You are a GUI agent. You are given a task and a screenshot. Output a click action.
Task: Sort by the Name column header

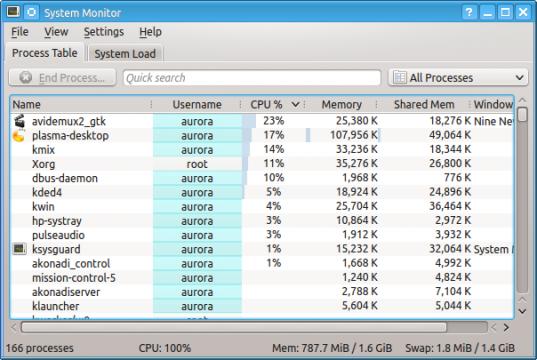(x=81, y=104)
